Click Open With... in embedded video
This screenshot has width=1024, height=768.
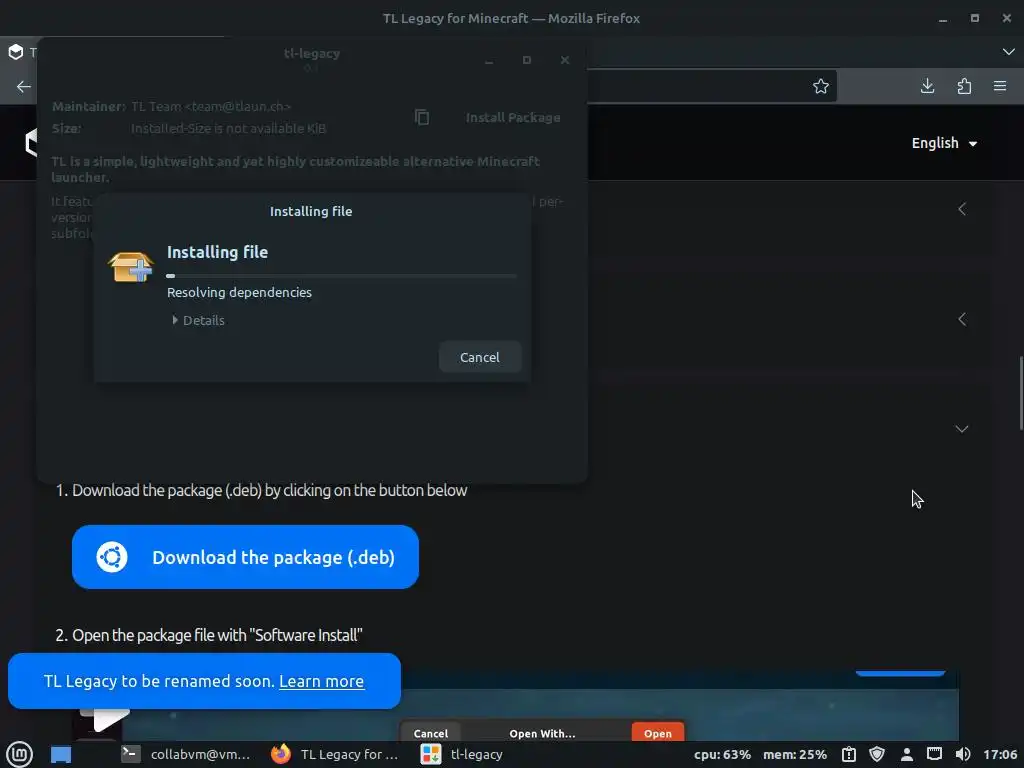pyautogui.click(x=542, y=733)
